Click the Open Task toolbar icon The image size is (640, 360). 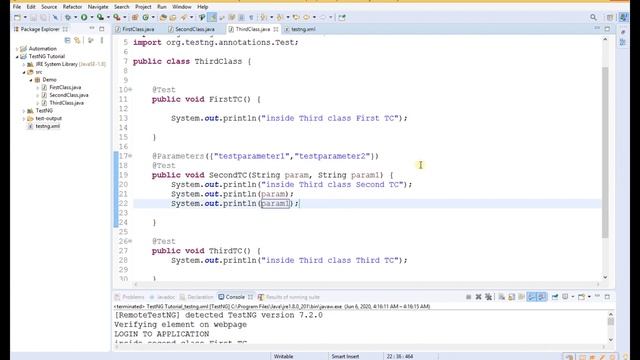click(173, 18)
